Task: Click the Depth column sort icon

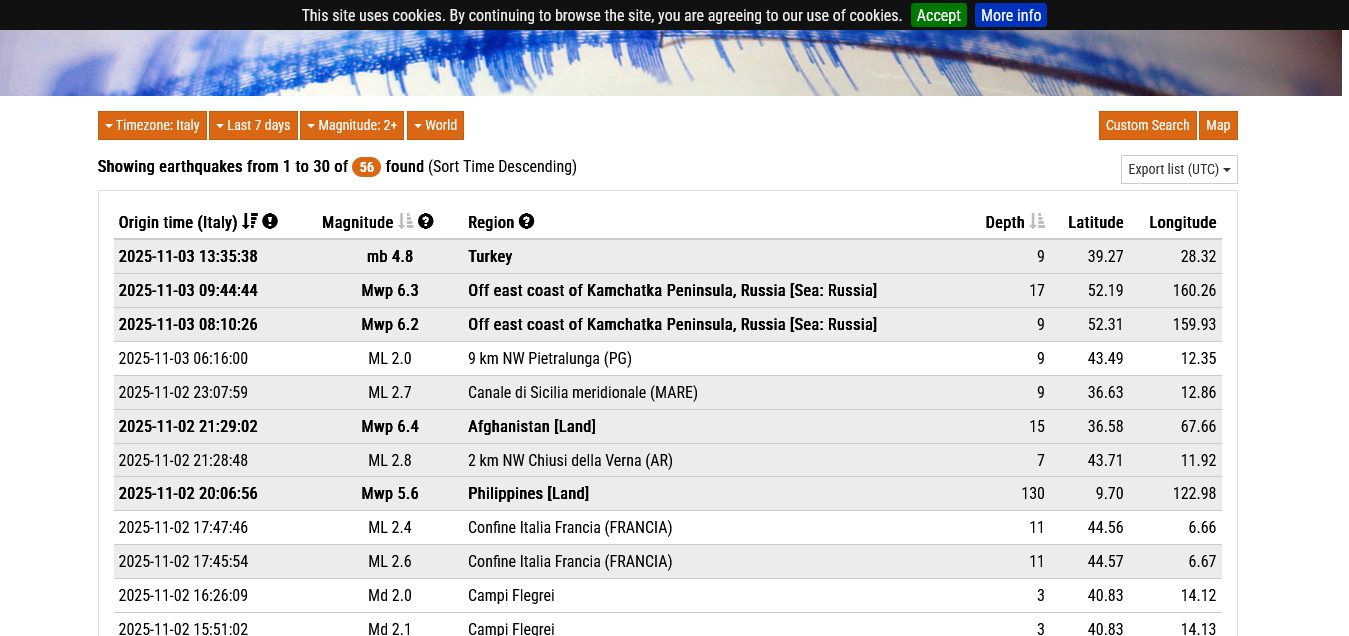Action: point(1037,222)
